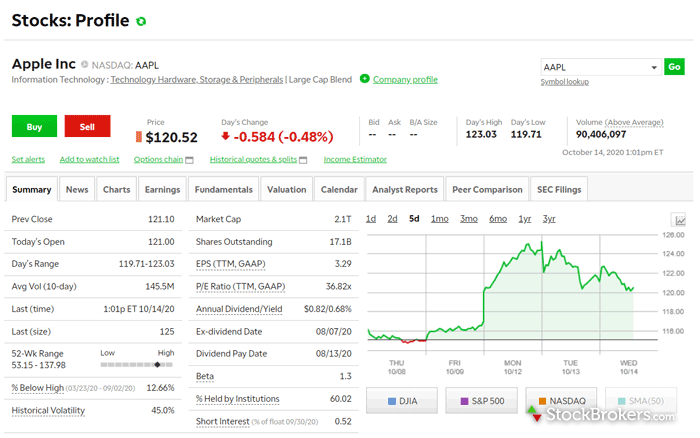Click the red down arrow in Day's Change

227,136
